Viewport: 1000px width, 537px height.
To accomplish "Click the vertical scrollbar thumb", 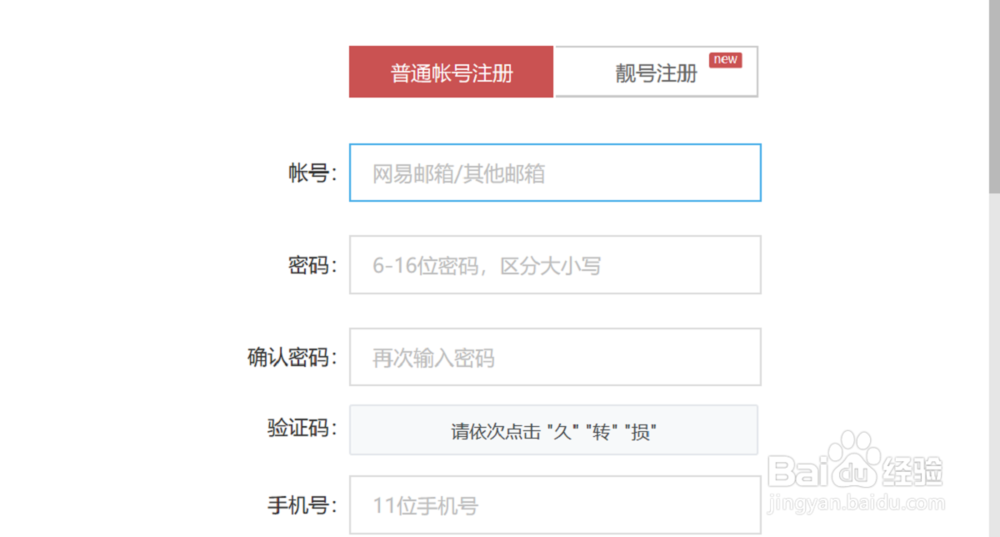I will coord(994,96).
